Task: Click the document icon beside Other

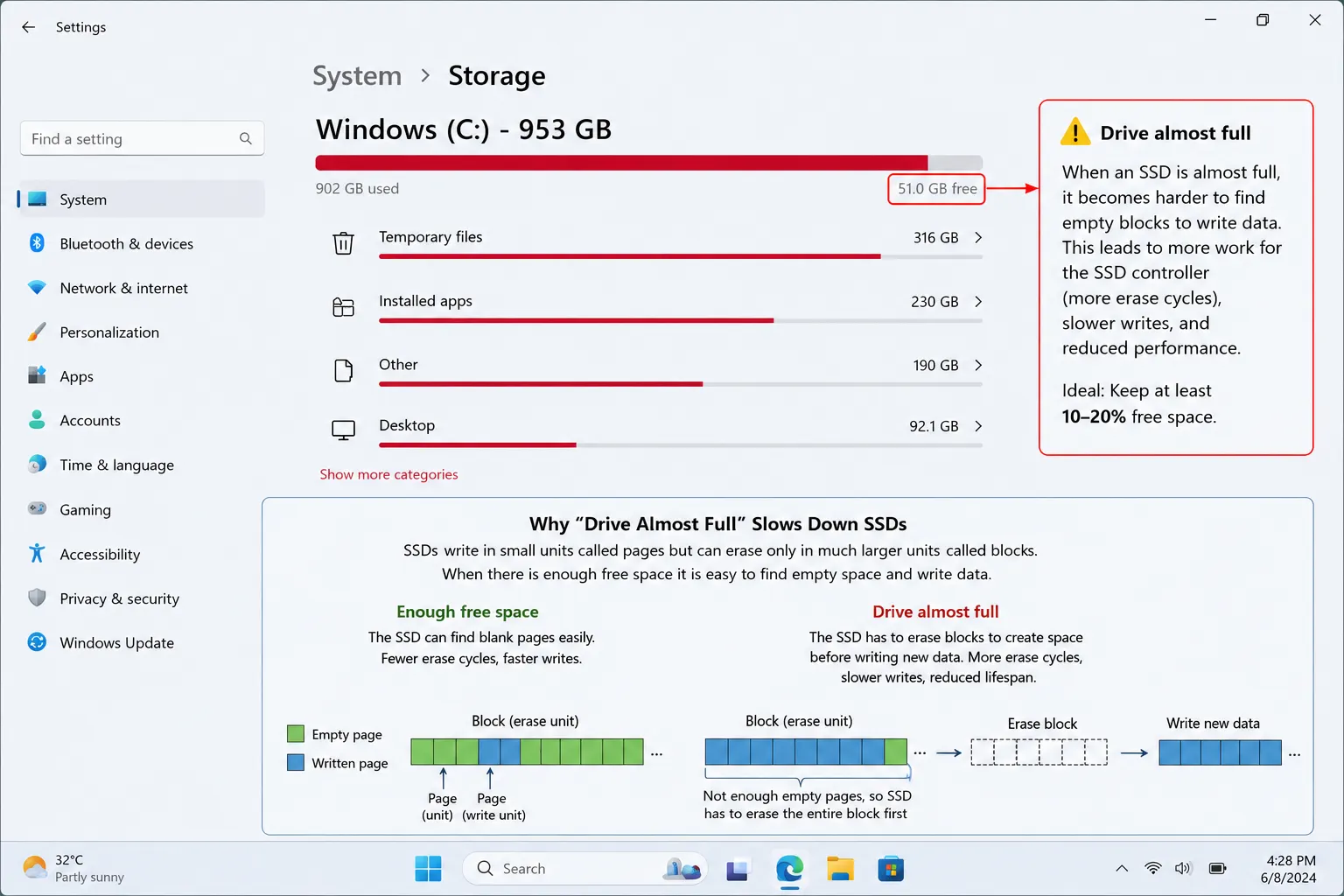Action: (343, 371)
